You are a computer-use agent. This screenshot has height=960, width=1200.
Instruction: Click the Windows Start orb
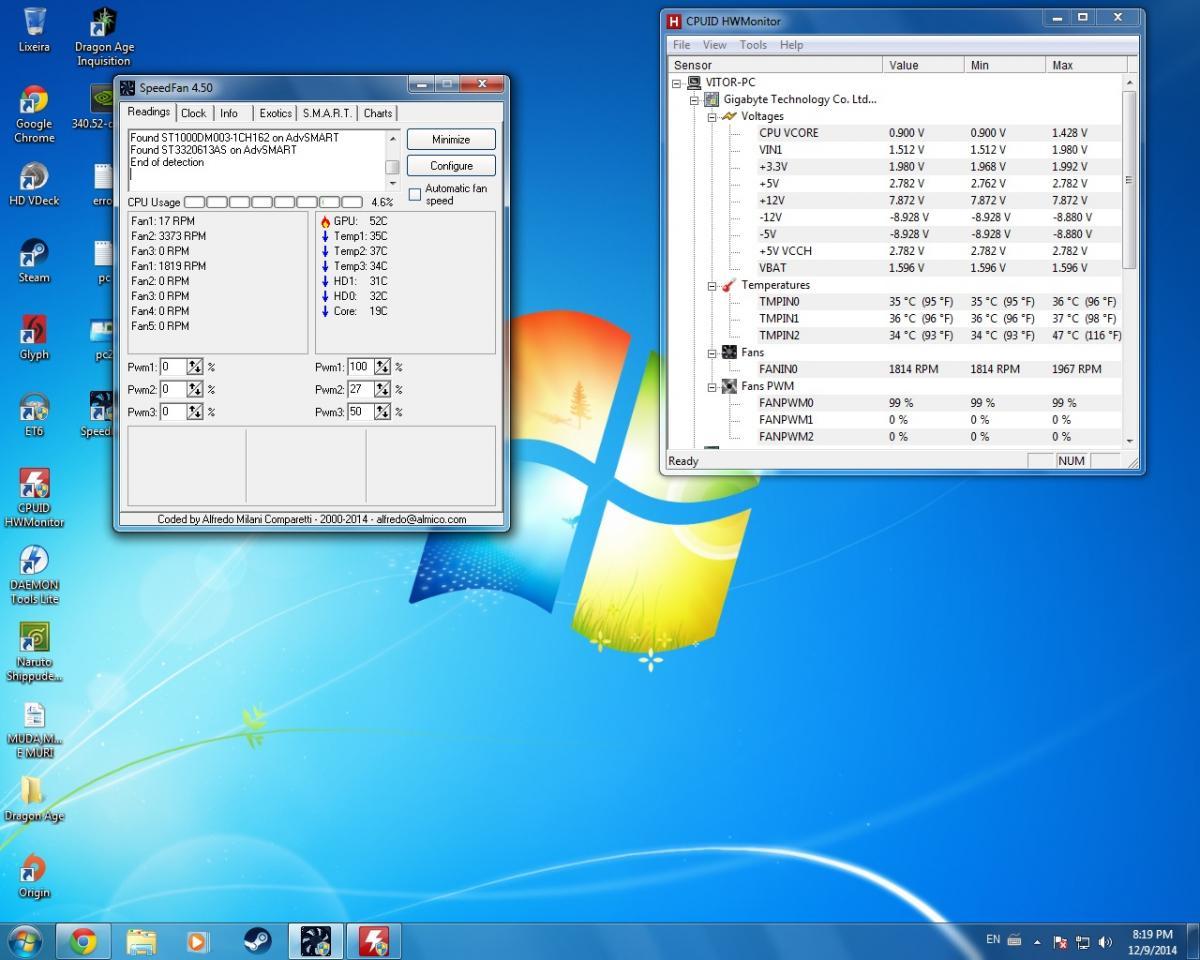click(x=24, y=941)
